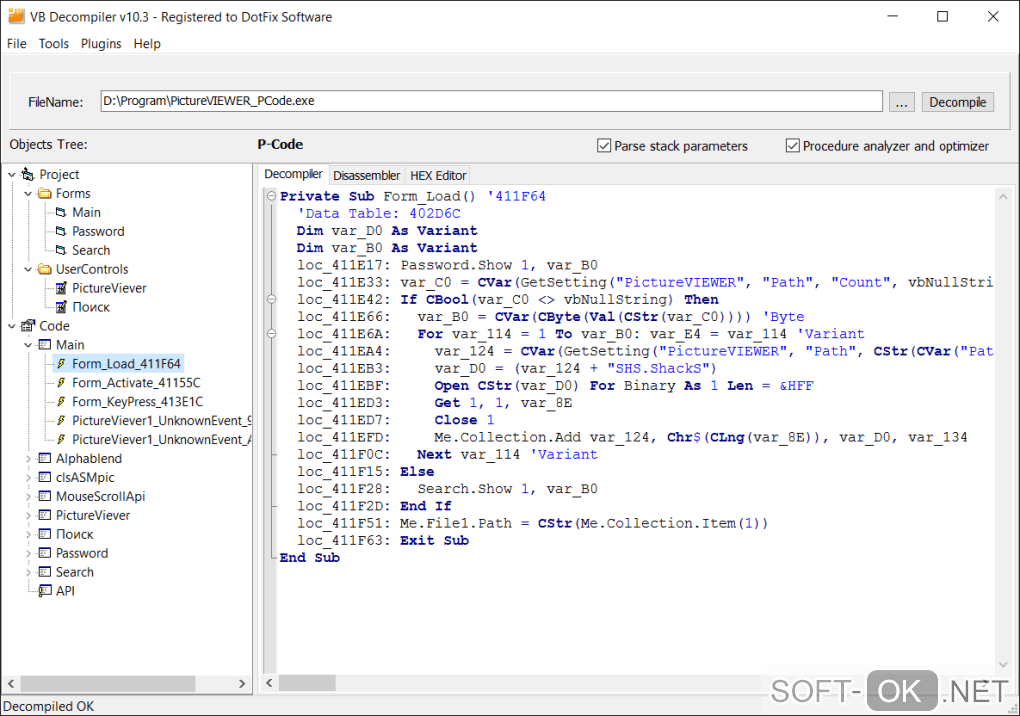Open the Plugins menu
The image size is (1020, 716).
pos(101,44)
